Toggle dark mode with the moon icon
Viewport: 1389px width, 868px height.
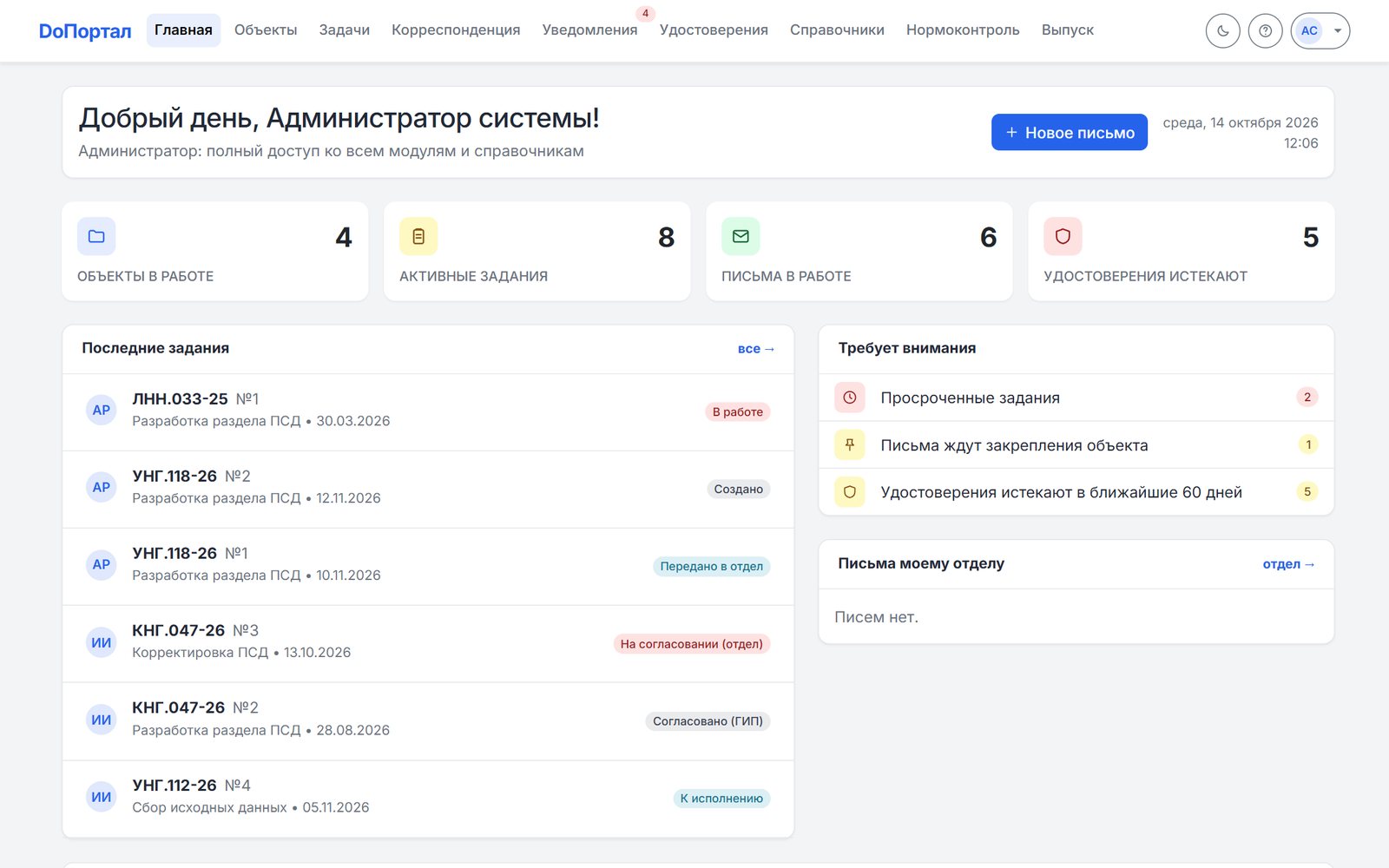pyautogui.click(x=1222, y=31)
